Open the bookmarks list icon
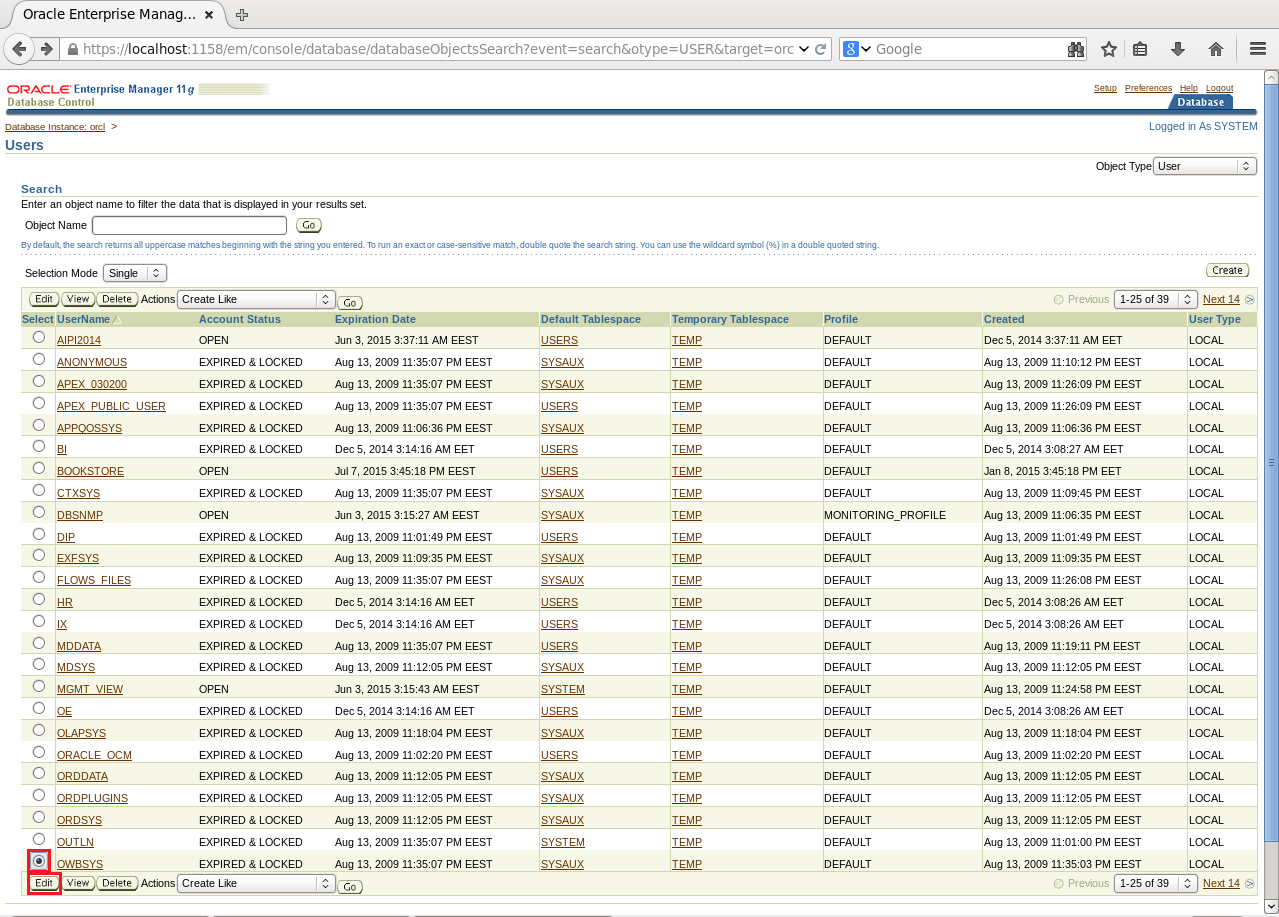 click(1140, 49)
